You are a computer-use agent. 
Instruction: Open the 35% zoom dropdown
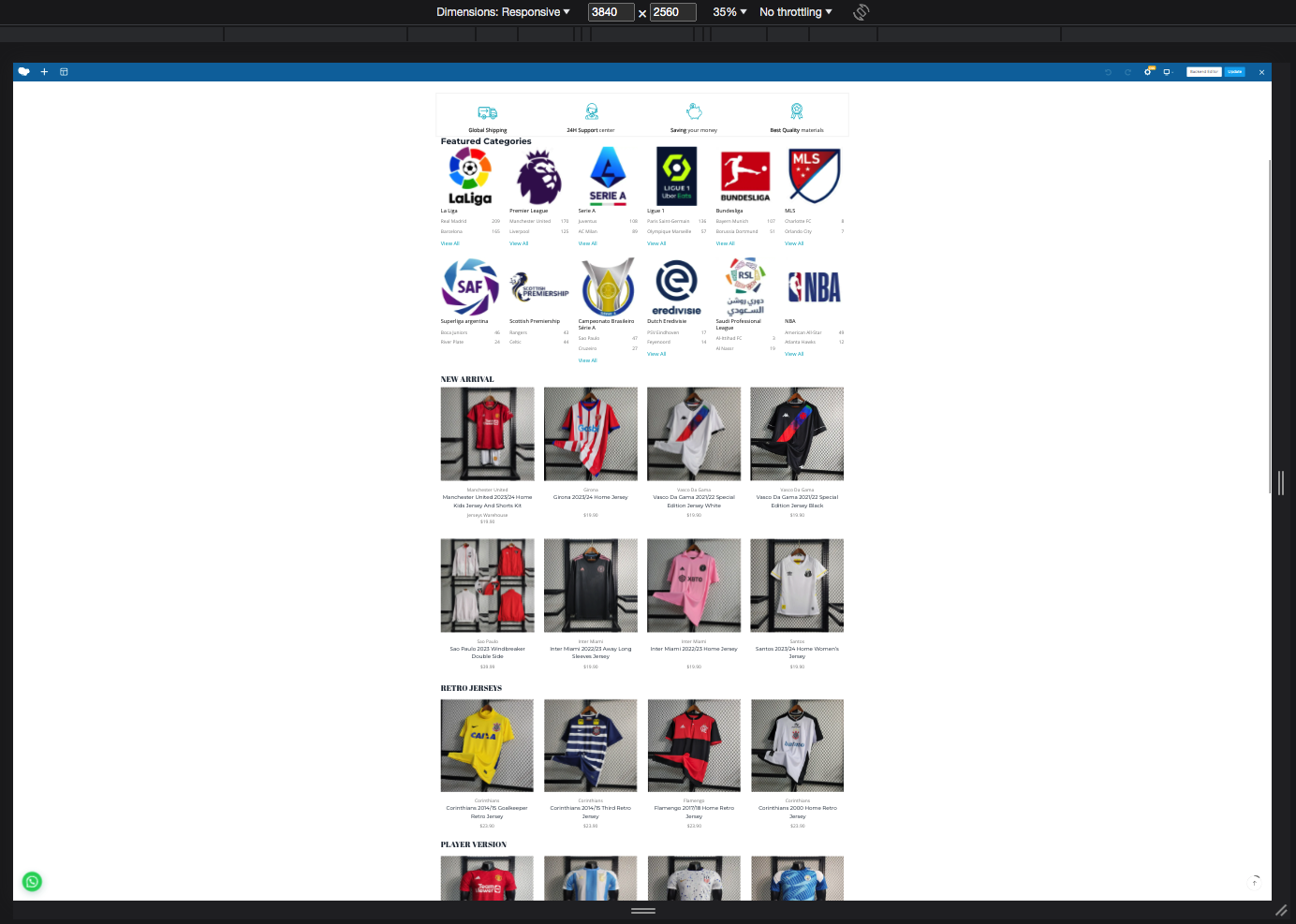click(729, 12)
